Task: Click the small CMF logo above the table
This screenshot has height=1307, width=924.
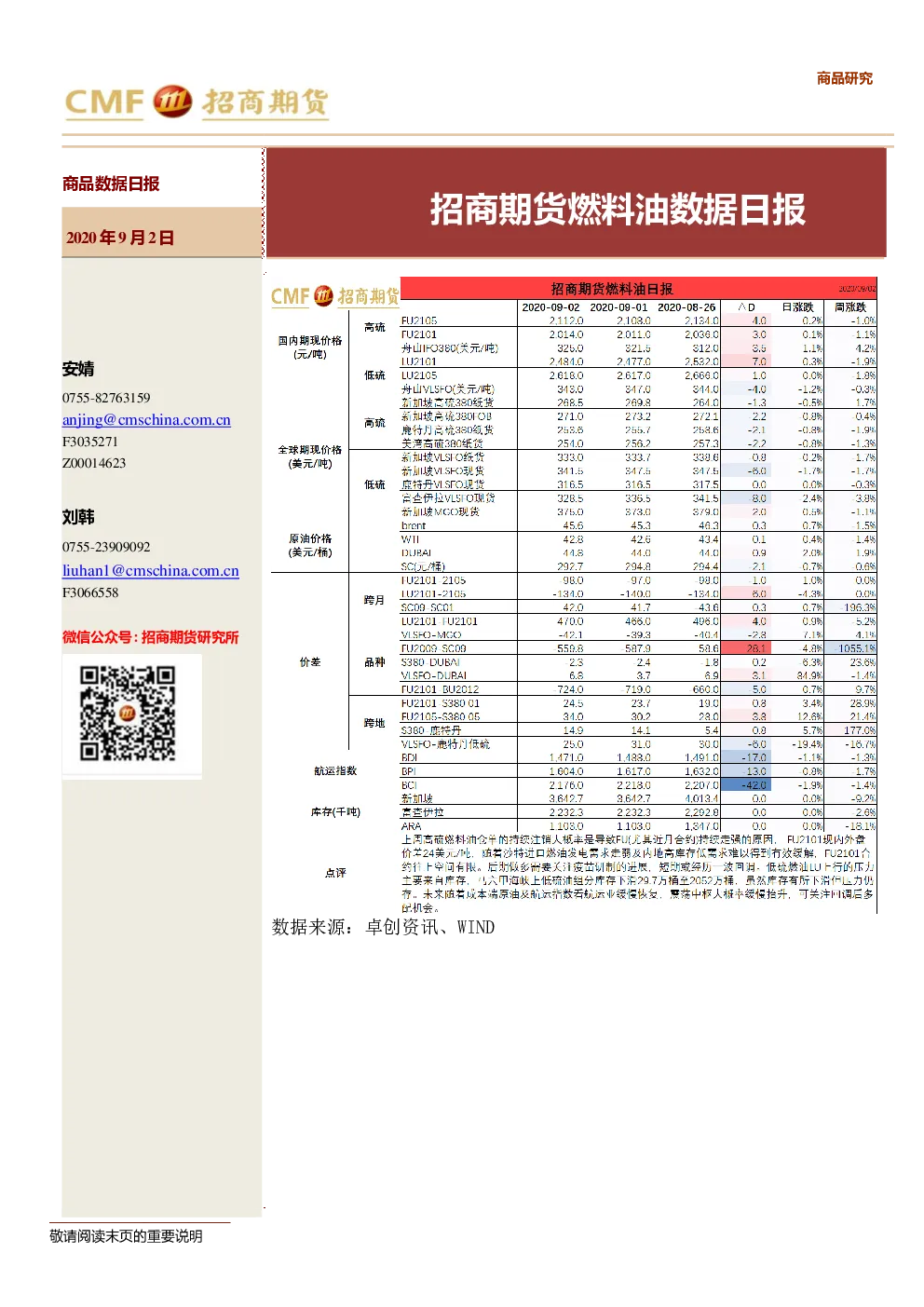Action: click(334, 296)
